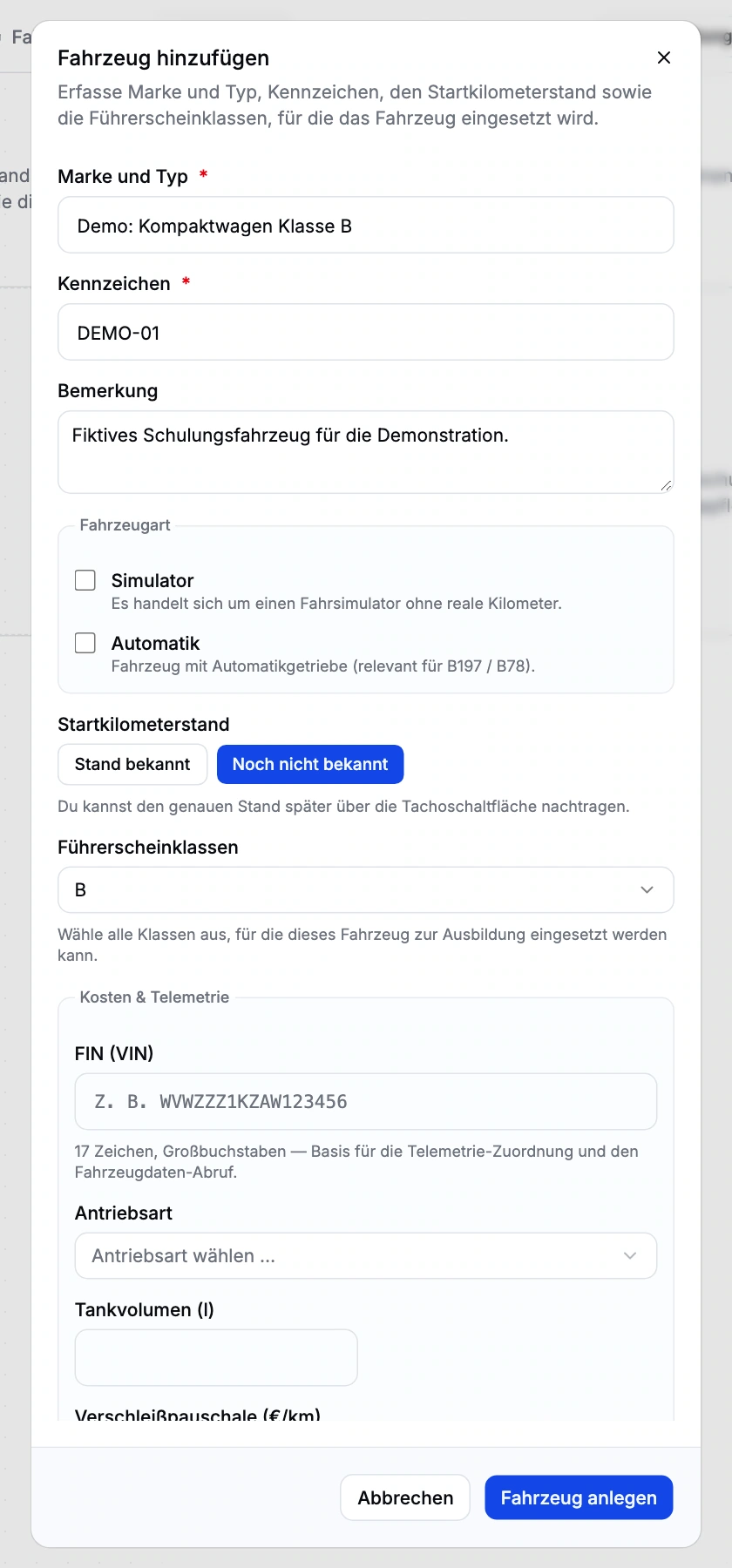The height and width of the screenshot is (1568, 732).
Task: Click the Fahrzeugart legend text
Action: pyautogui.click(x=125, y=525)
